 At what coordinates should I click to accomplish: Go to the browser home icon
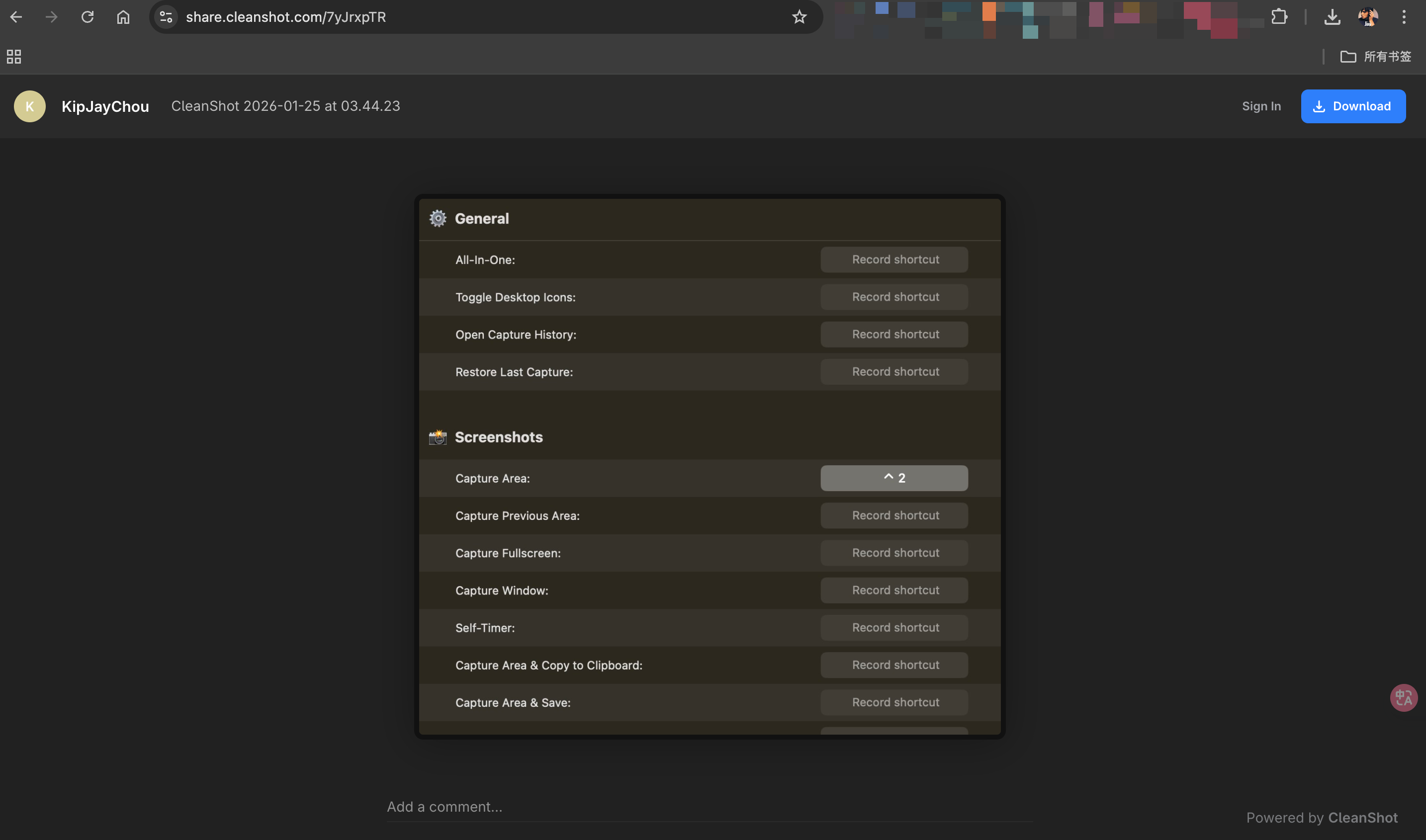point(123,17)
